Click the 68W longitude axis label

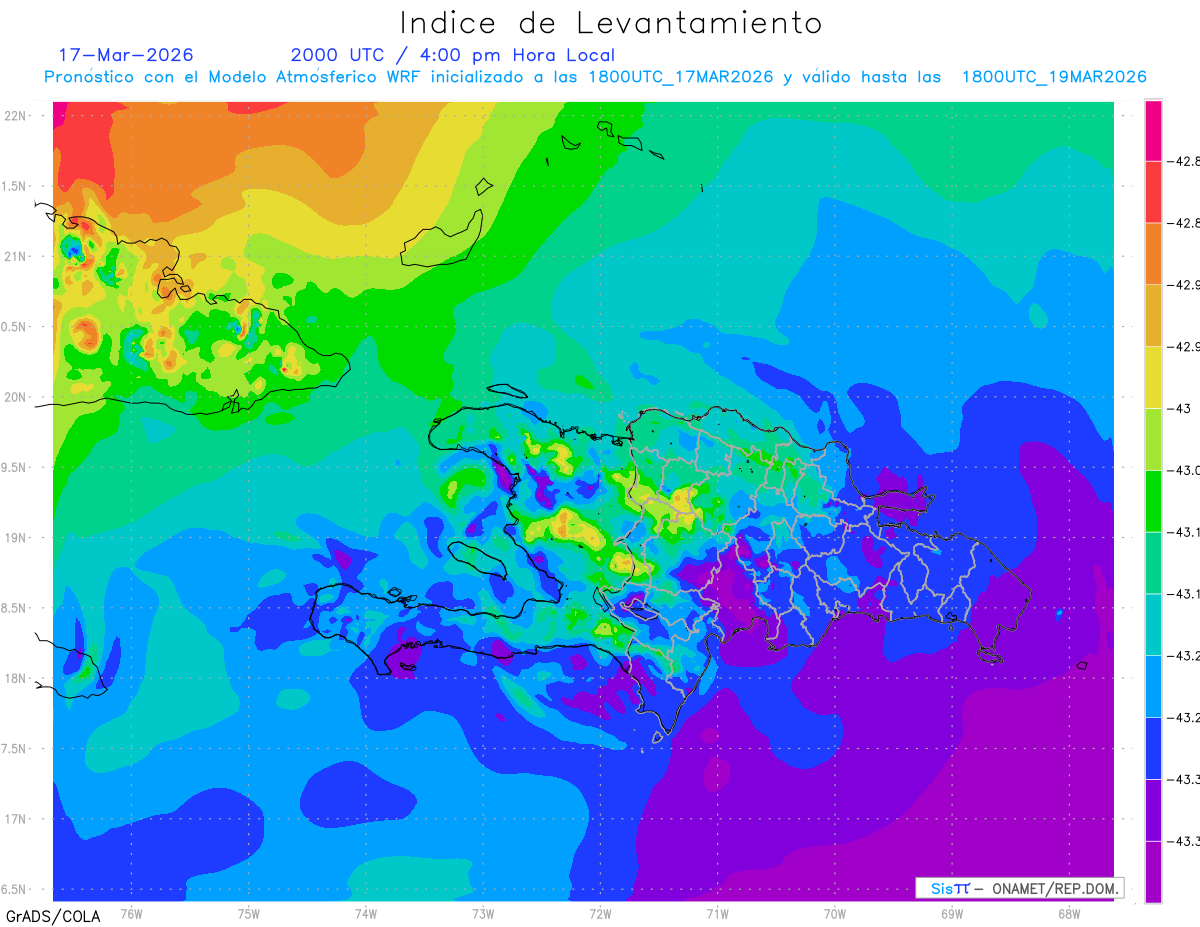coord(1068,913)
